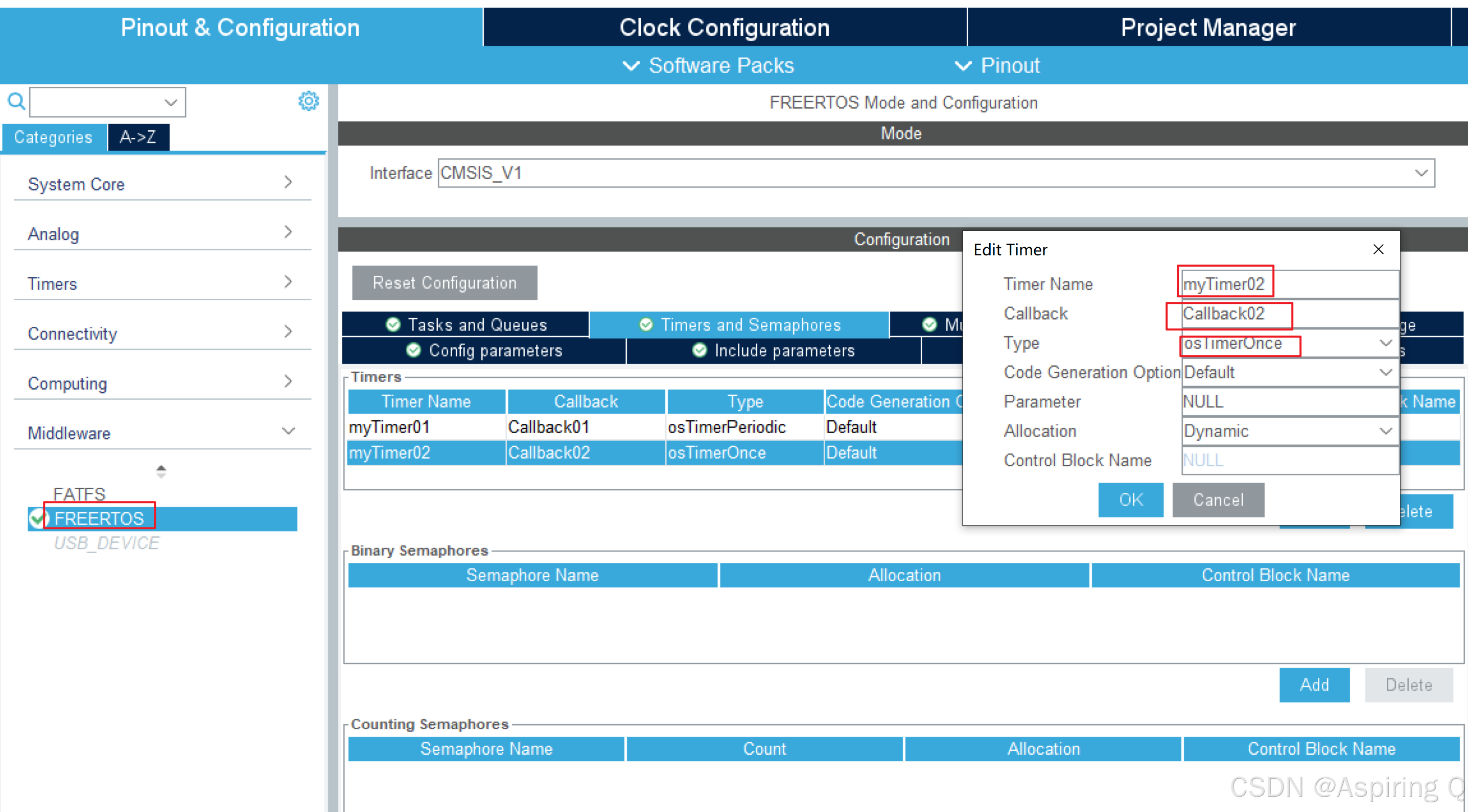Open the Config parameters tab
Image resolution: width=1468 pixels, height=812 pixels.
pos(484,350)
